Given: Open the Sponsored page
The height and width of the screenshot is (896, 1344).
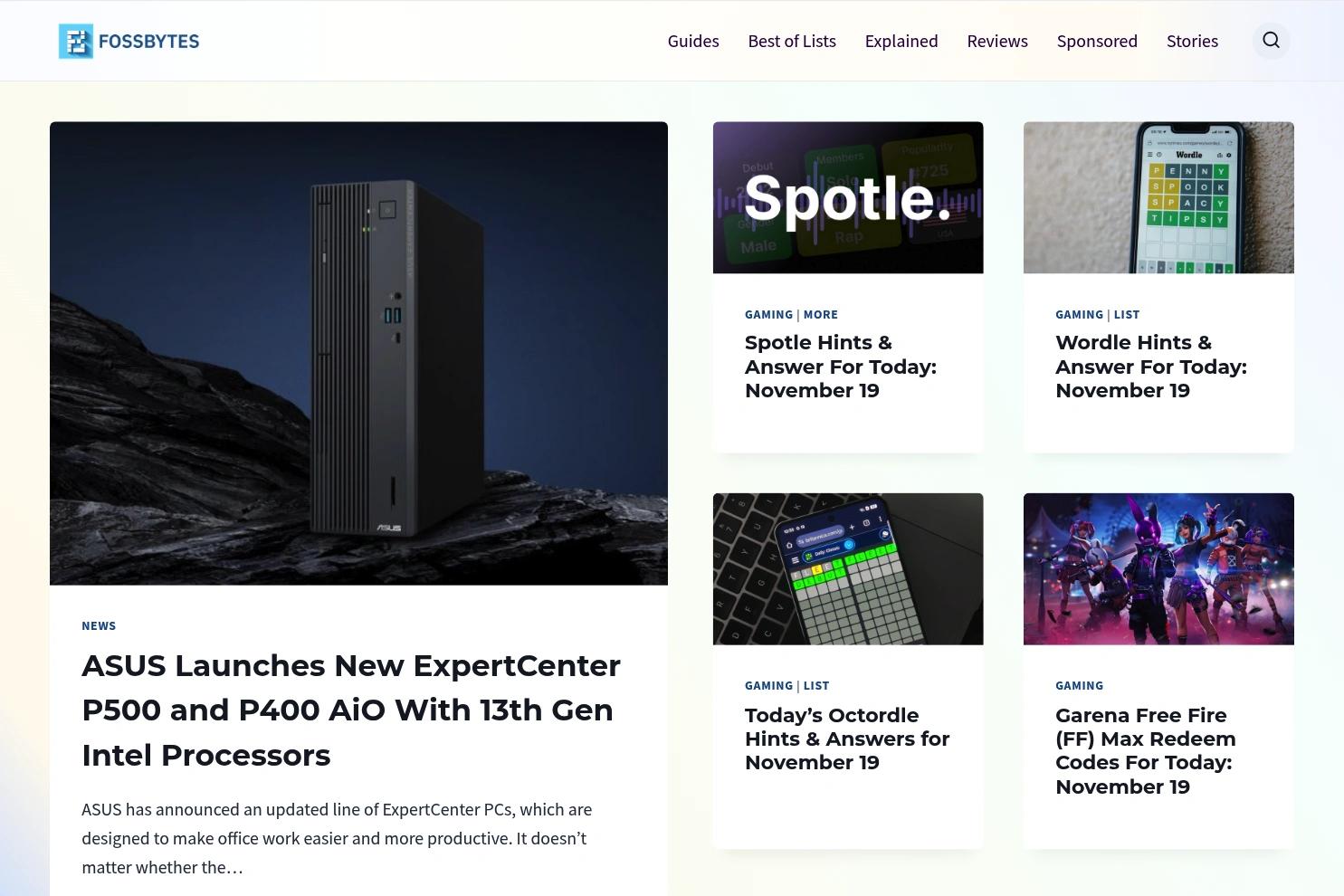Looking at the screenshot, I should coord(1097,41).
